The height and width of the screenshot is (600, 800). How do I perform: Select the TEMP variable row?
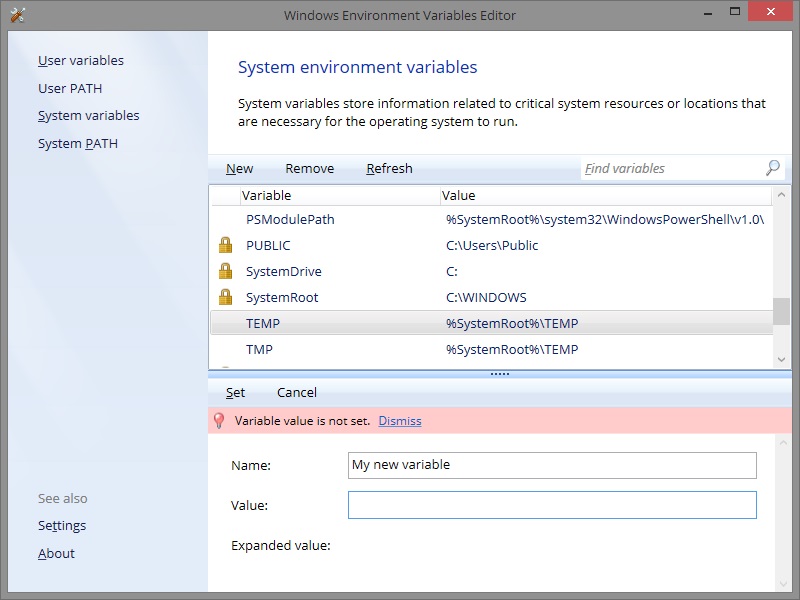coord(492,323)
